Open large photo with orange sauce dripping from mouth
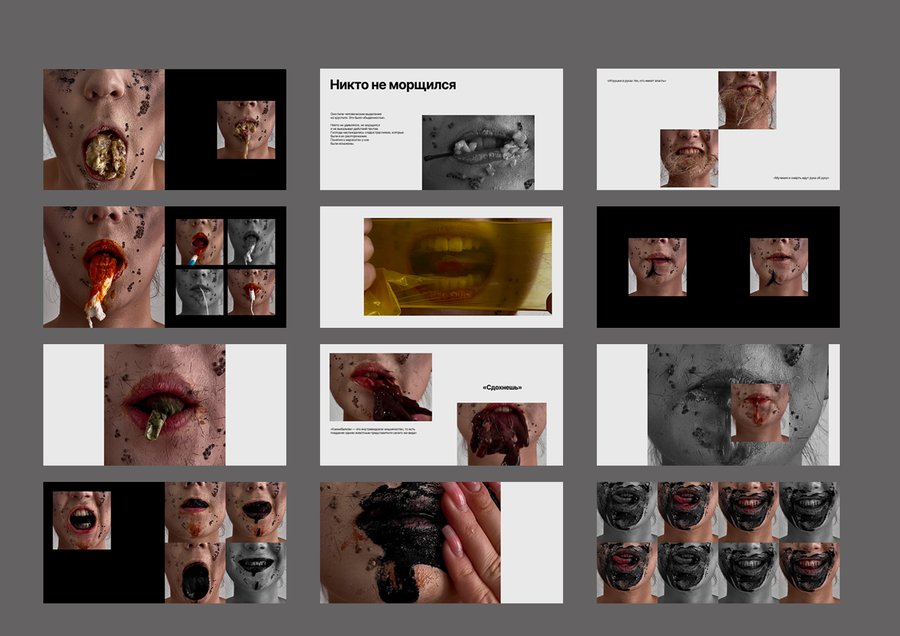The image size is (900, 636). click(104, 267)
